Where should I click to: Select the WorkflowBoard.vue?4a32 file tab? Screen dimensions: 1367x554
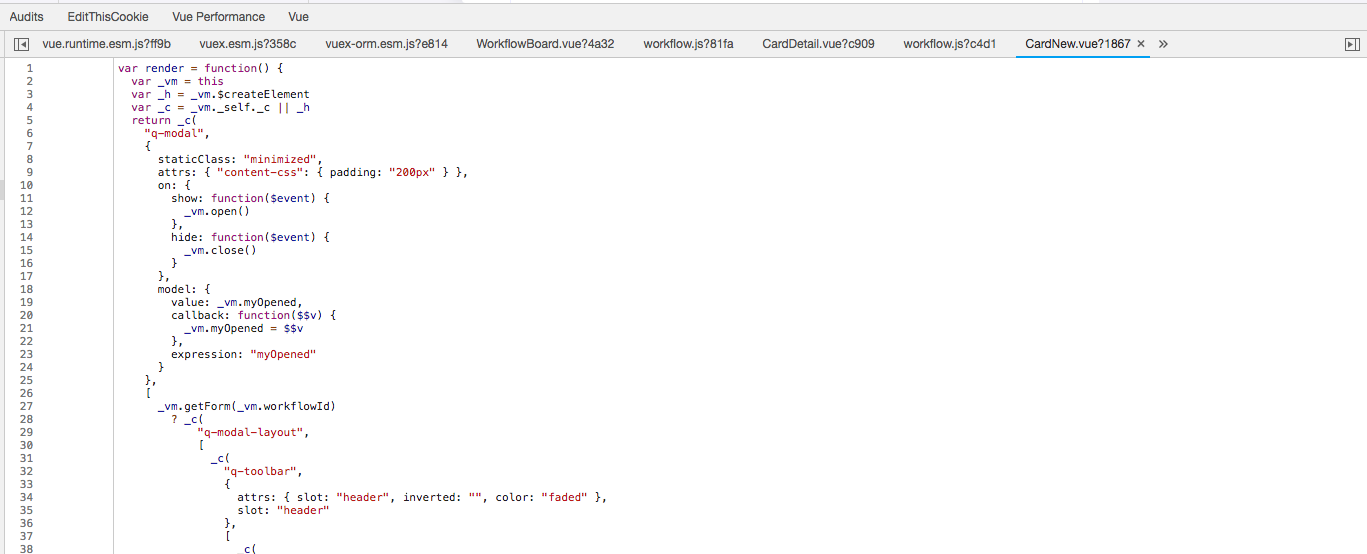tap(545, 44)
